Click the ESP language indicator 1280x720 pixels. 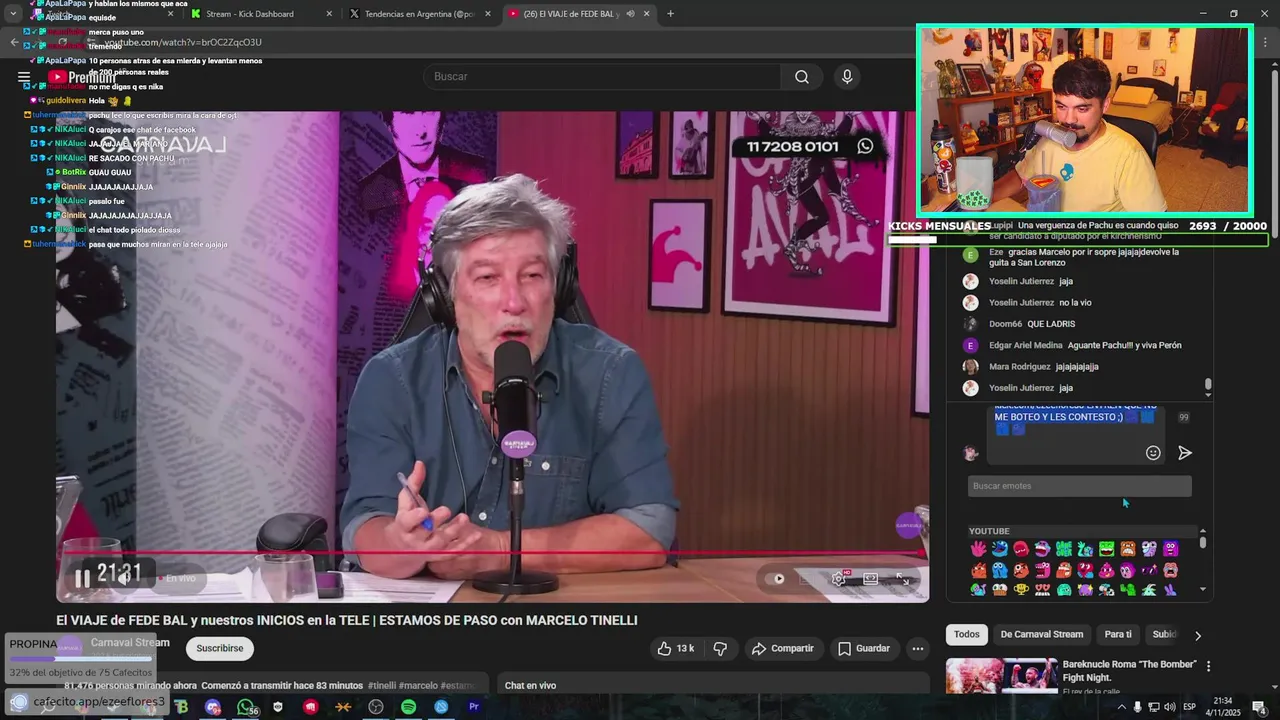coord(1190,707)
